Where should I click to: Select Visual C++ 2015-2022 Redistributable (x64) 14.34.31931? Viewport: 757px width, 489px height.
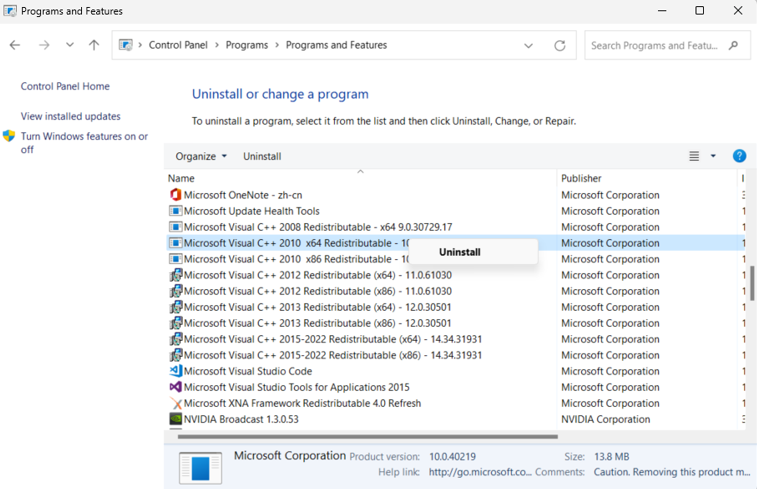pyautogui.click(x=333, y=339)
